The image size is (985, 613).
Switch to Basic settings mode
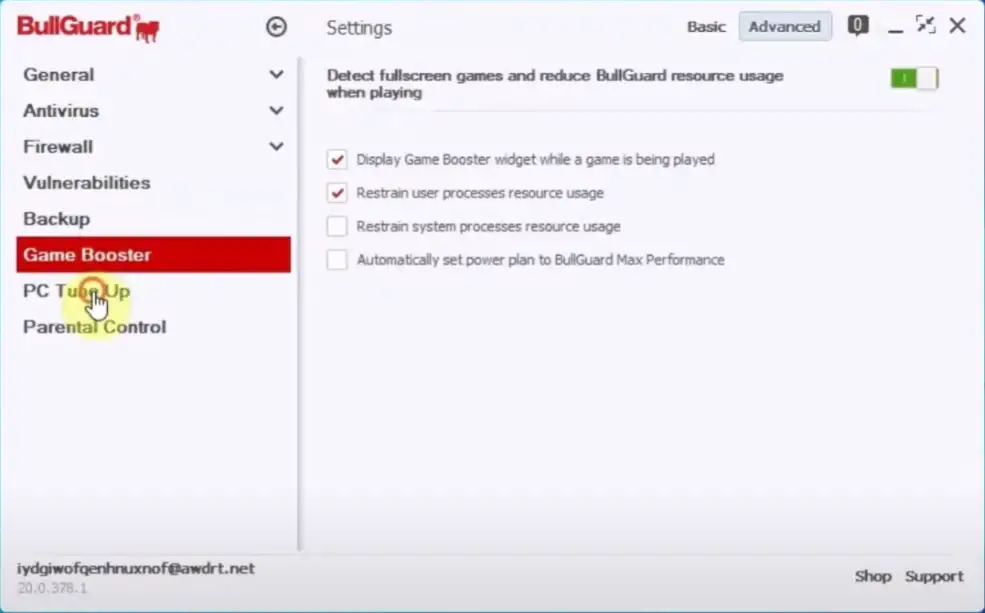click(x=706, y=27)
